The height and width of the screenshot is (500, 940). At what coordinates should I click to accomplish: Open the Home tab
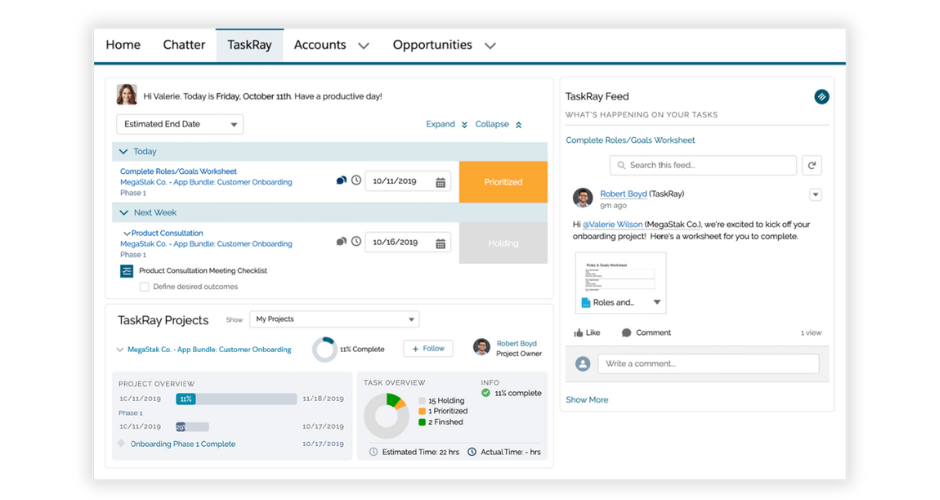coord(123,45)
